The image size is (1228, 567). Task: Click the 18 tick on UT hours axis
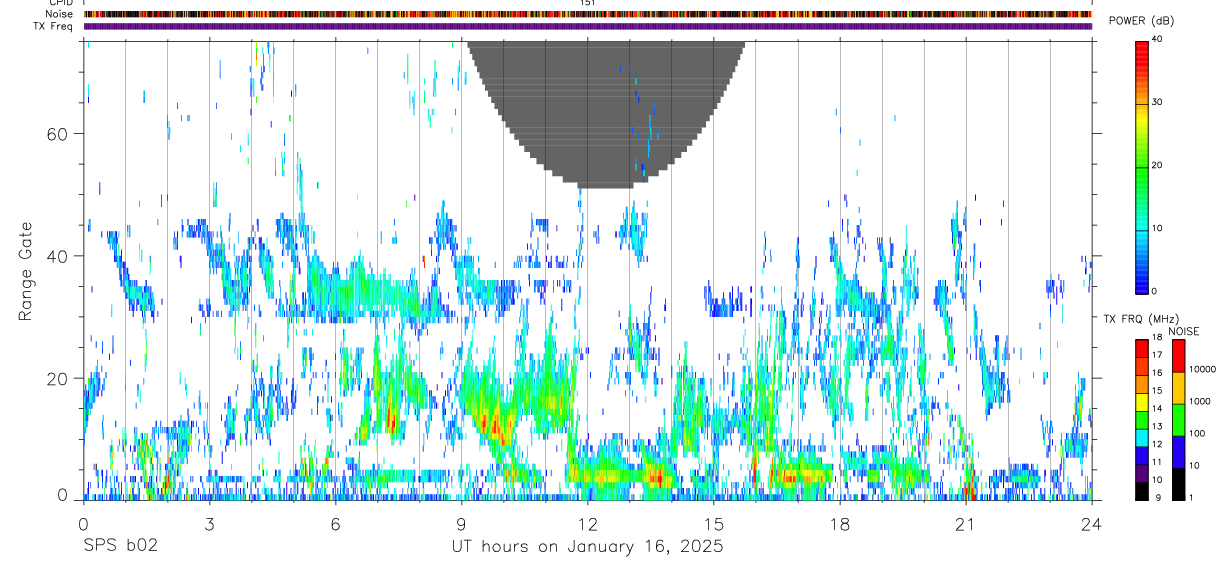pos(840,523)
